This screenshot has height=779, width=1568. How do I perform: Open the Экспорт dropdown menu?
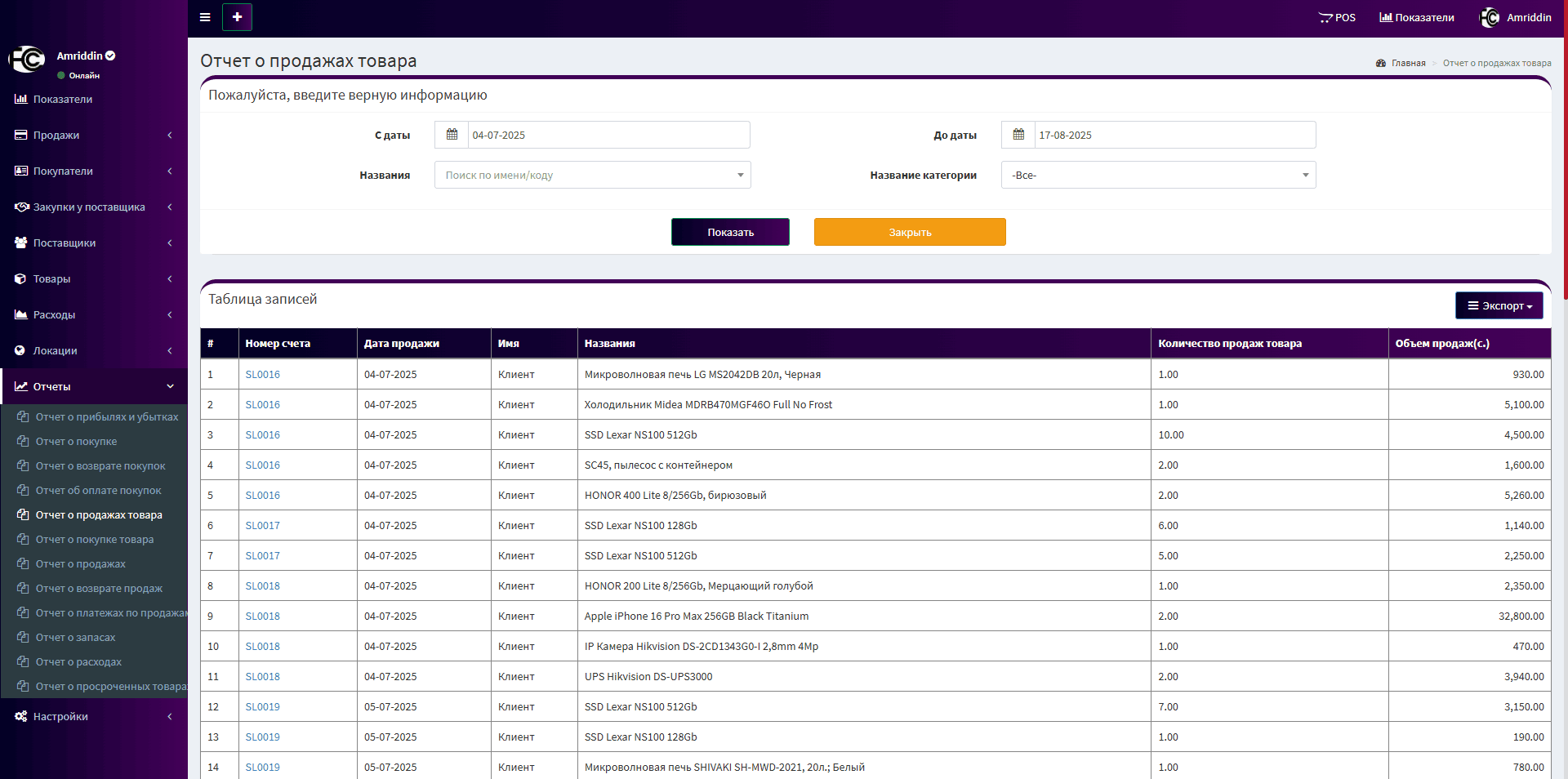point(1499,305)
